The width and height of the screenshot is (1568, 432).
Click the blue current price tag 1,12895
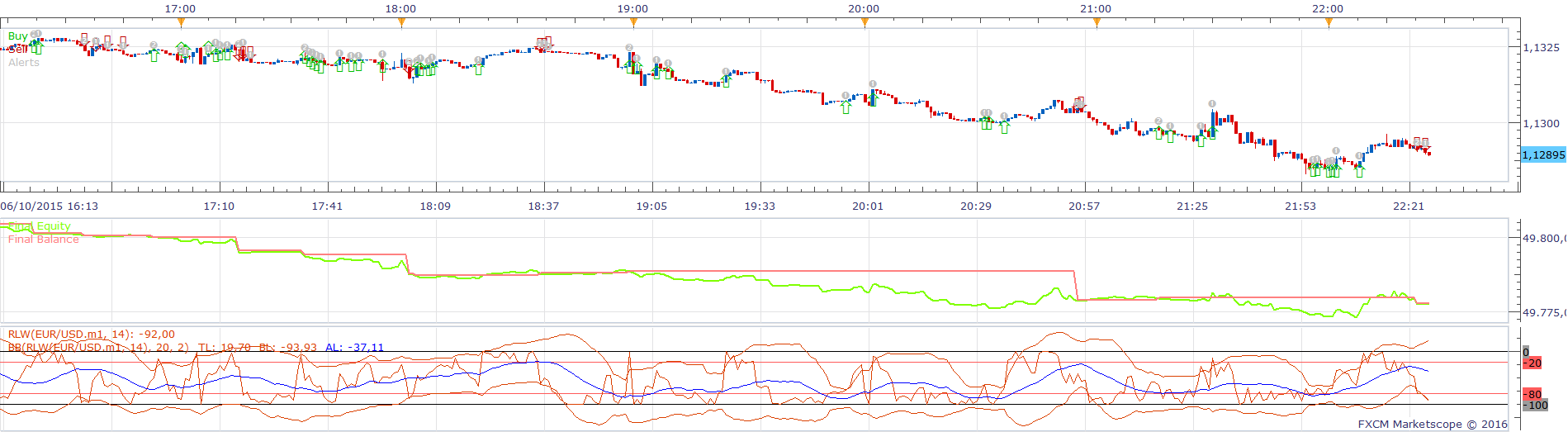(x=1543, y=155)
